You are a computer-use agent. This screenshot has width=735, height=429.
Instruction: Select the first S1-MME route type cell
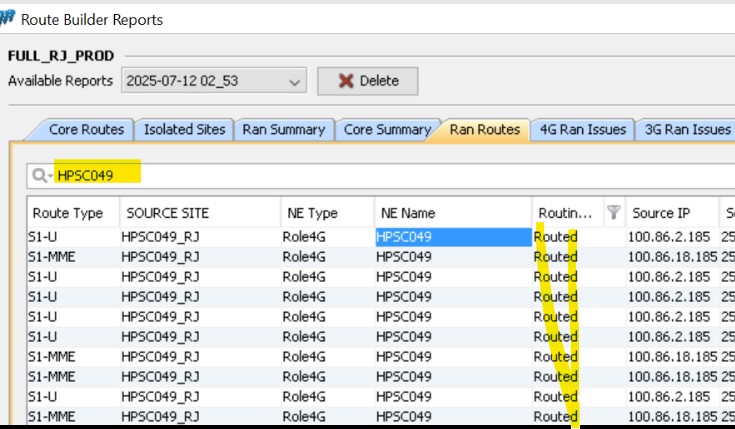(50, 257)
